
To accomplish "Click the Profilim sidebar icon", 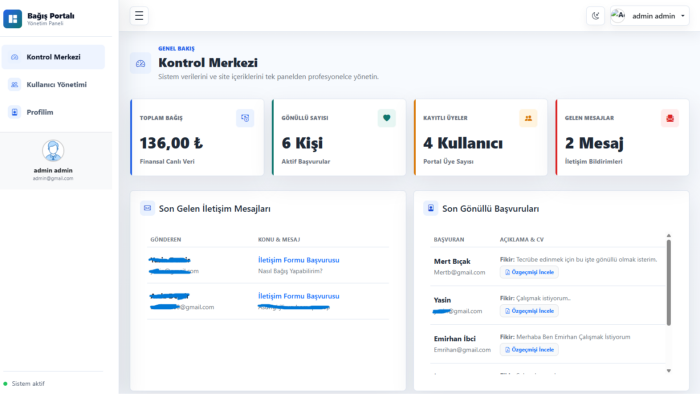I will tap(15, 112).
